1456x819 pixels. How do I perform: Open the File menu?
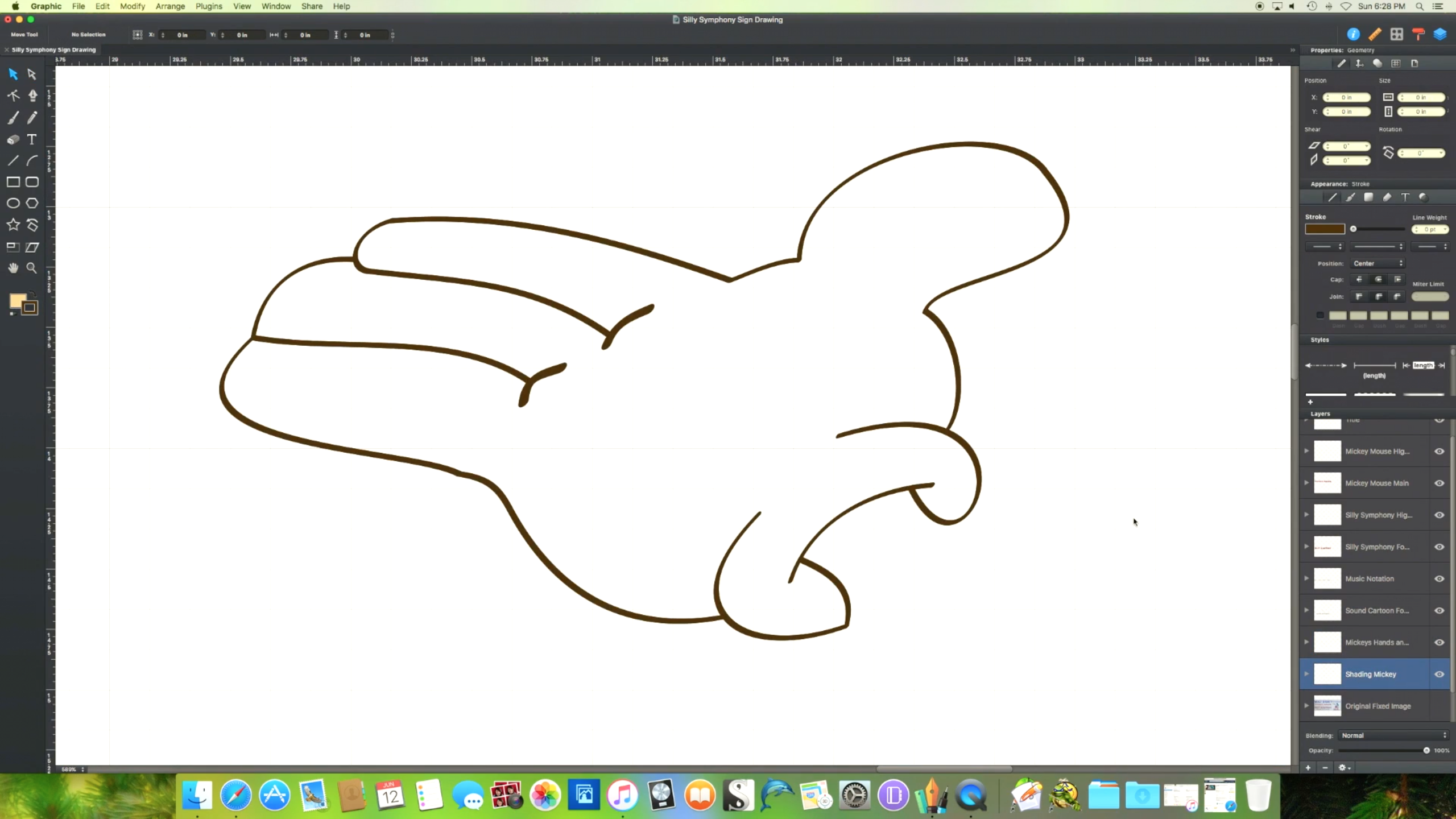(78, 6)
